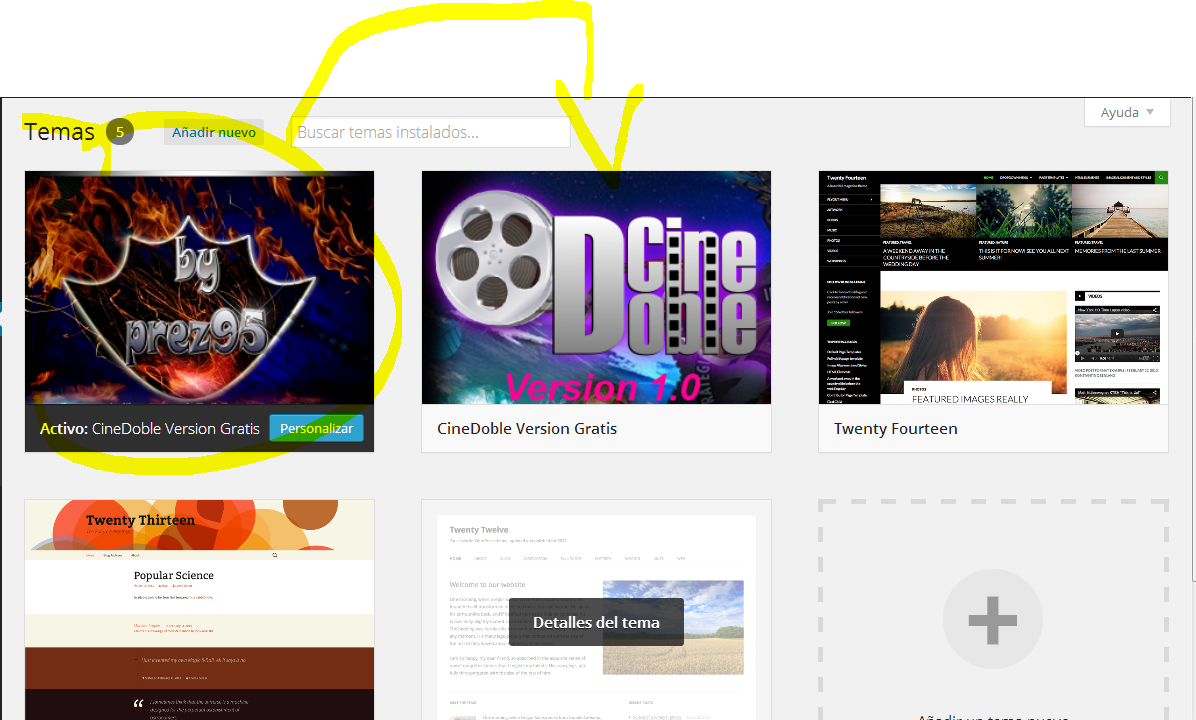Click the plus icon to add a theme
Screen dimensions: 1196x720
point(992,619)
